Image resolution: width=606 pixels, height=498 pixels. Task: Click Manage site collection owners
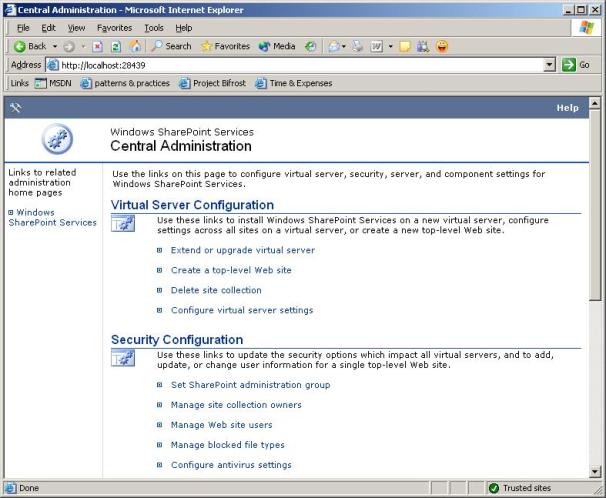236,405
